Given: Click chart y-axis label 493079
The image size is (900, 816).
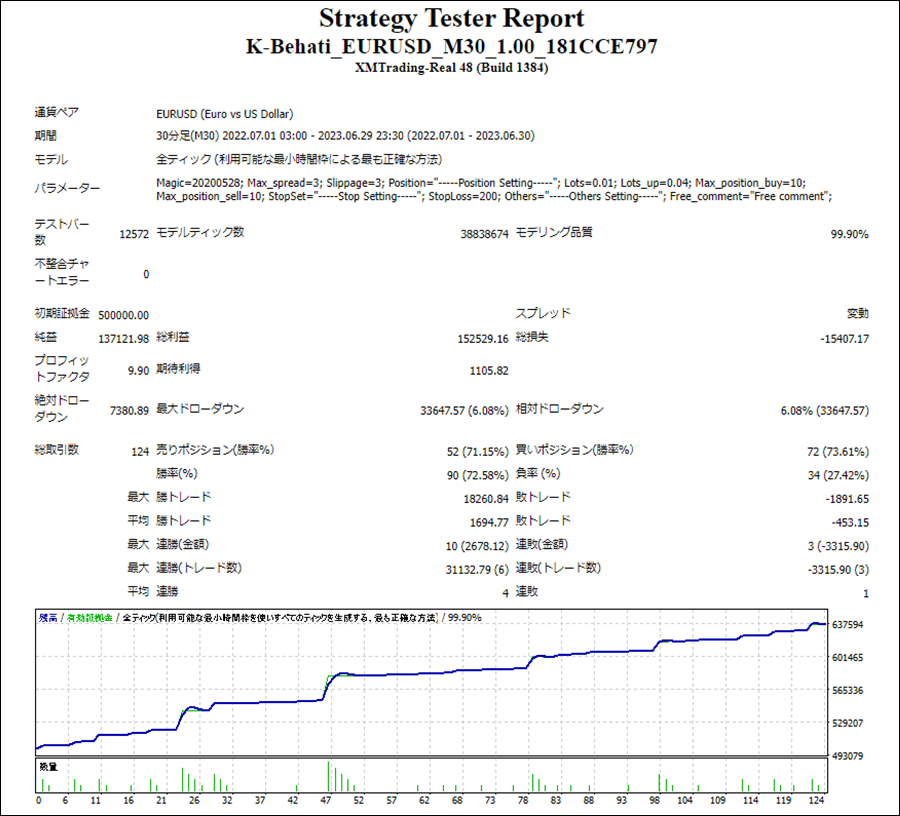Looking at the screenshot, I should click(847, 756).
